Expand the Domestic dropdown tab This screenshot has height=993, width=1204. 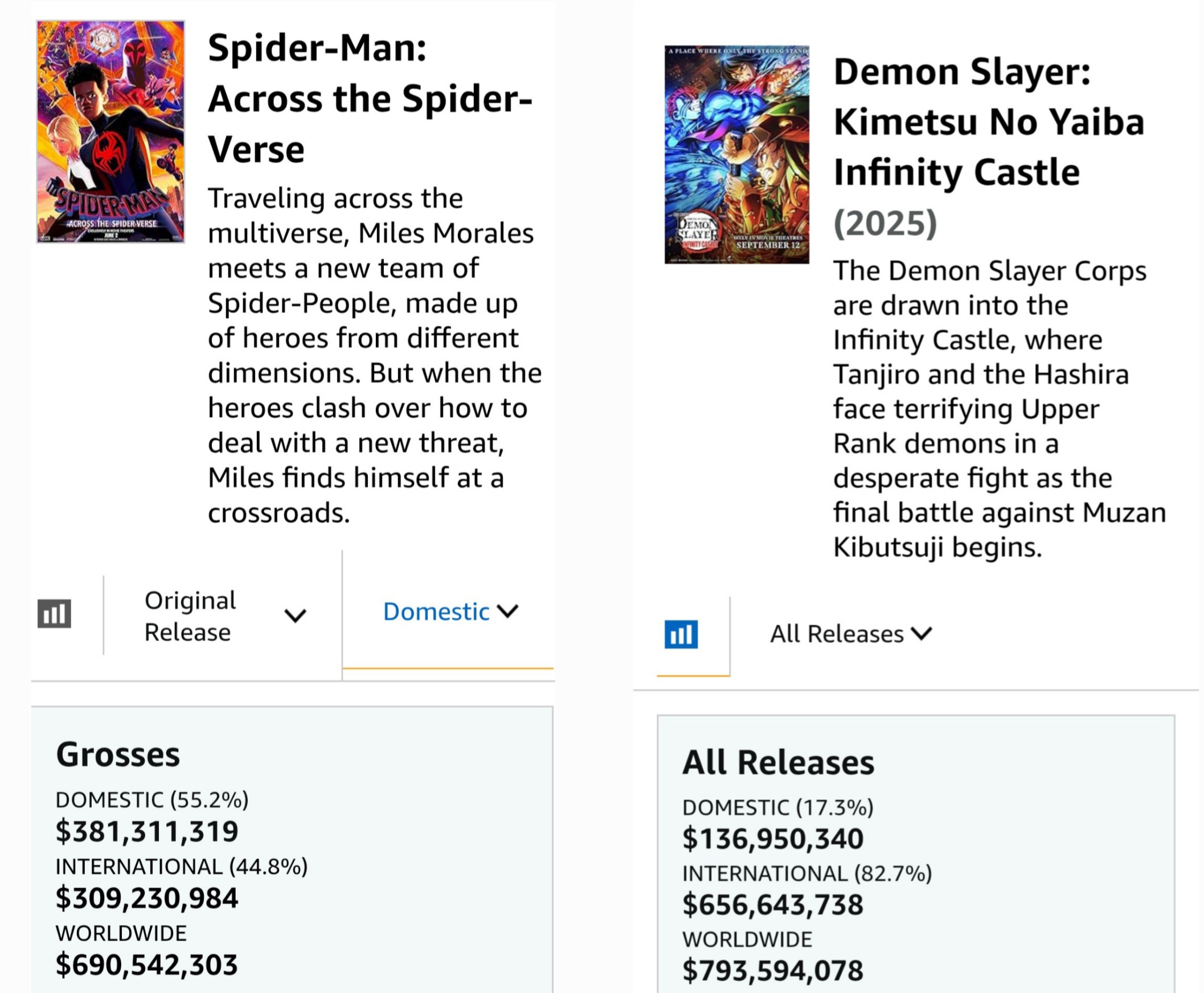tap(449, 612)
